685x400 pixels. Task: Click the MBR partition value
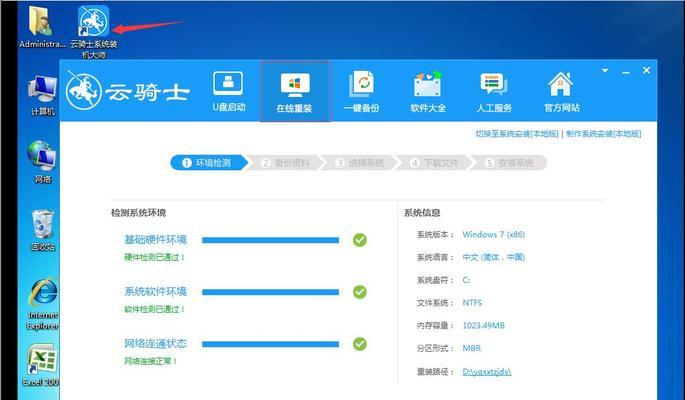coord(472,348)
